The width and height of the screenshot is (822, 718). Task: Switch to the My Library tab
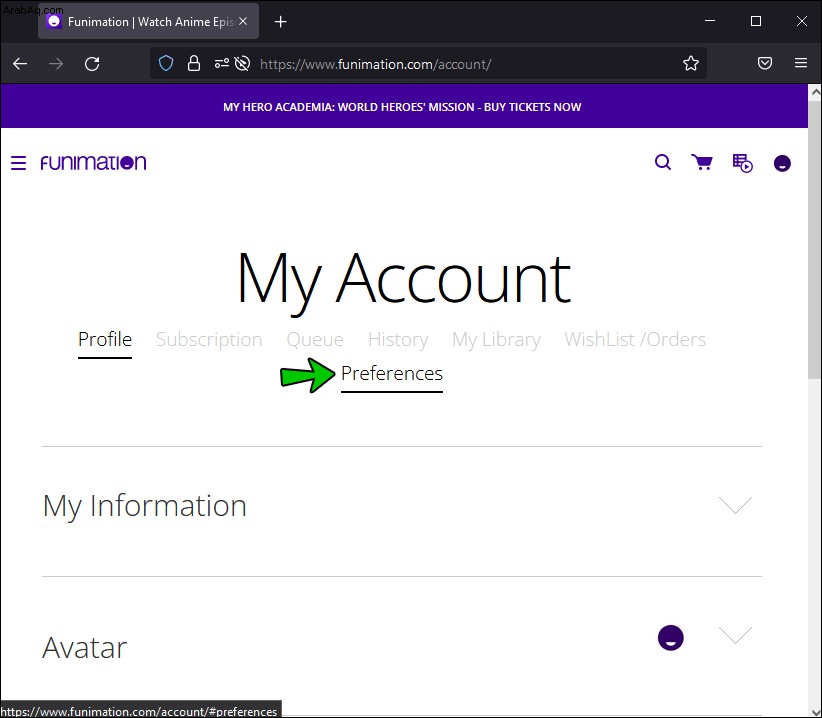(496, 340)
